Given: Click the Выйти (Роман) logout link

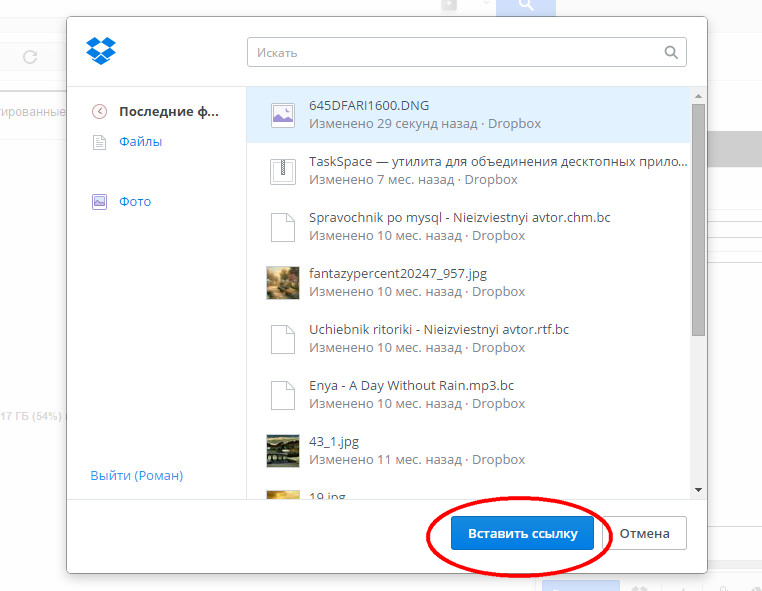Looking at the screenshot, I should click(137, 476).
